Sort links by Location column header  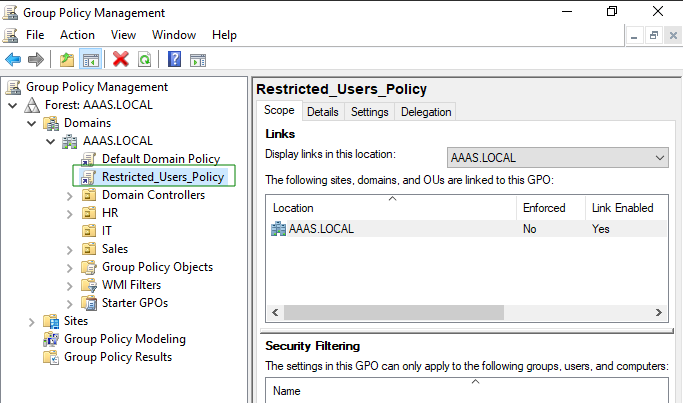click(x=391, y=208)
